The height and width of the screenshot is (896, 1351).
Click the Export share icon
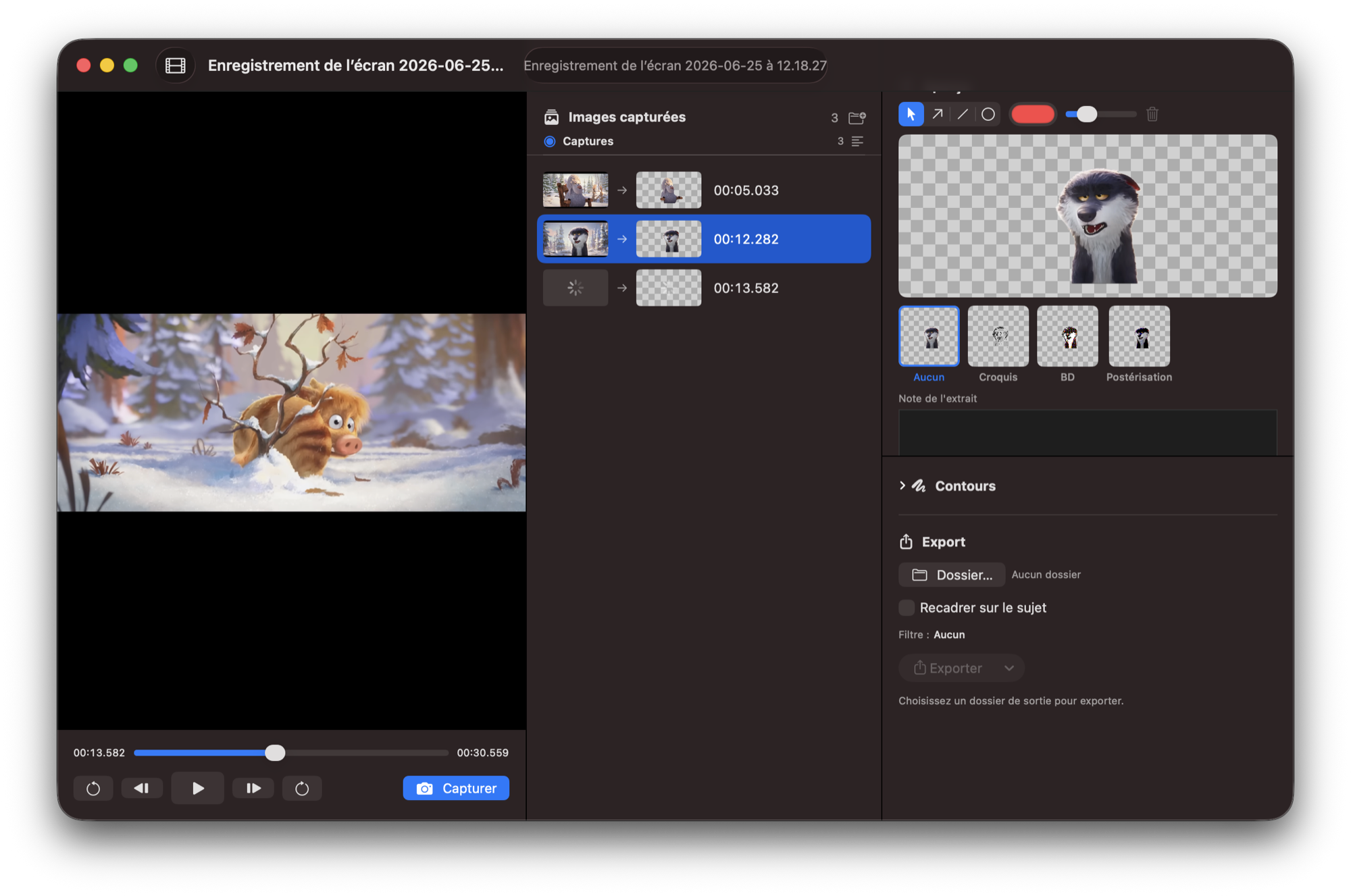coord(906,542)
